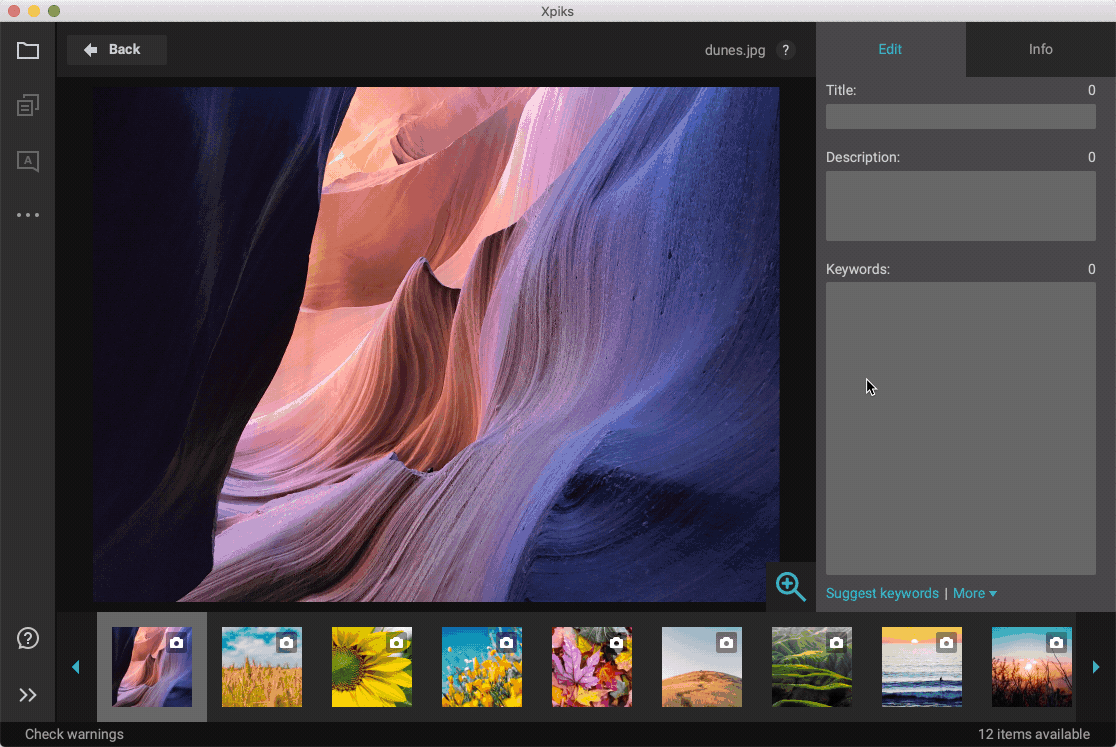Expand the More dropdown menu
The width and height of the screenshot is (1116, 747).
click(x=974, y=593)
